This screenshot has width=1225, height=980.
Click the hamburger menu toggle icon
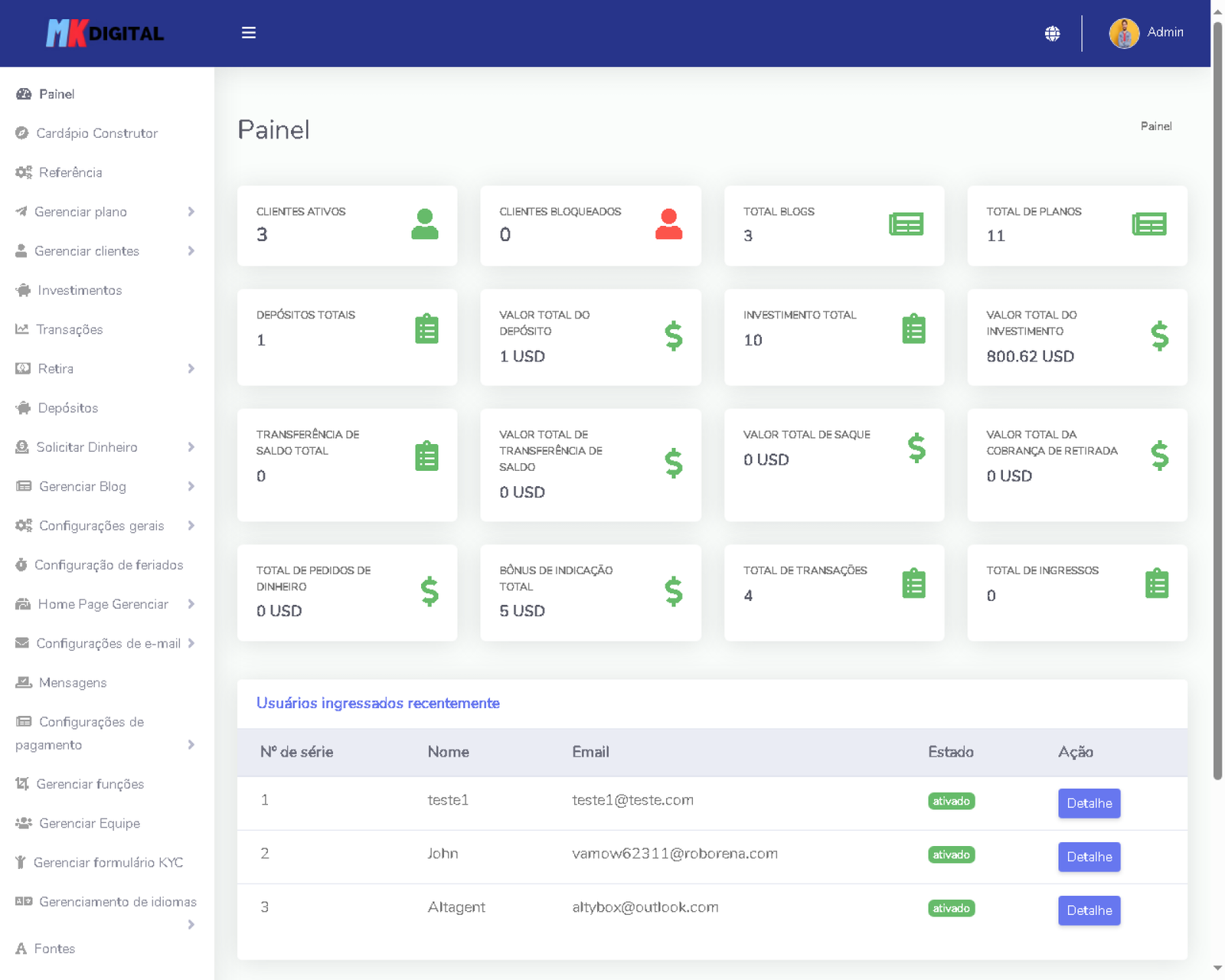[248, 33]
